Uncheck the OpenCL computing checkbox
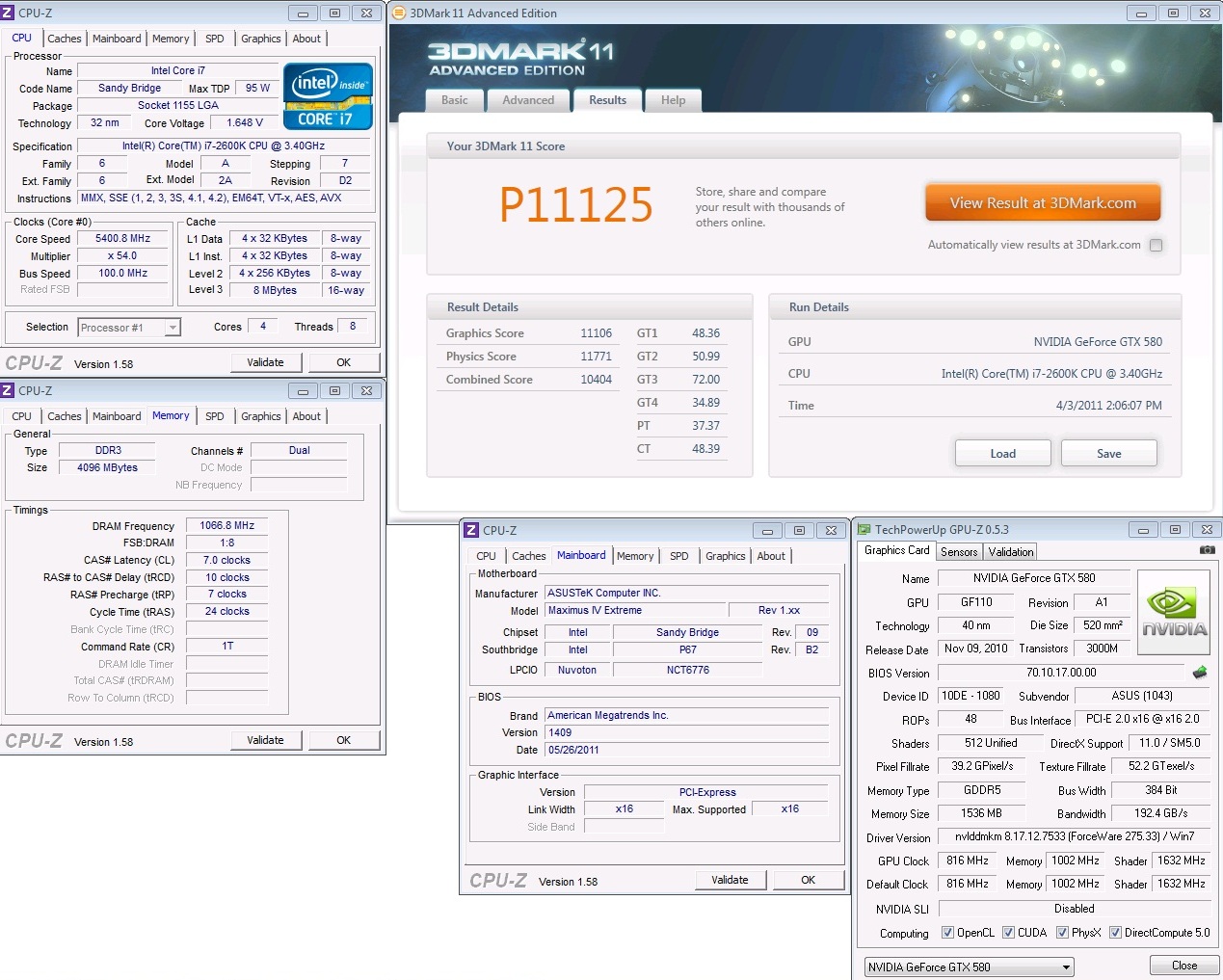Image resolution: width=1223 pixels, height=980 pixels. [947, 933]
